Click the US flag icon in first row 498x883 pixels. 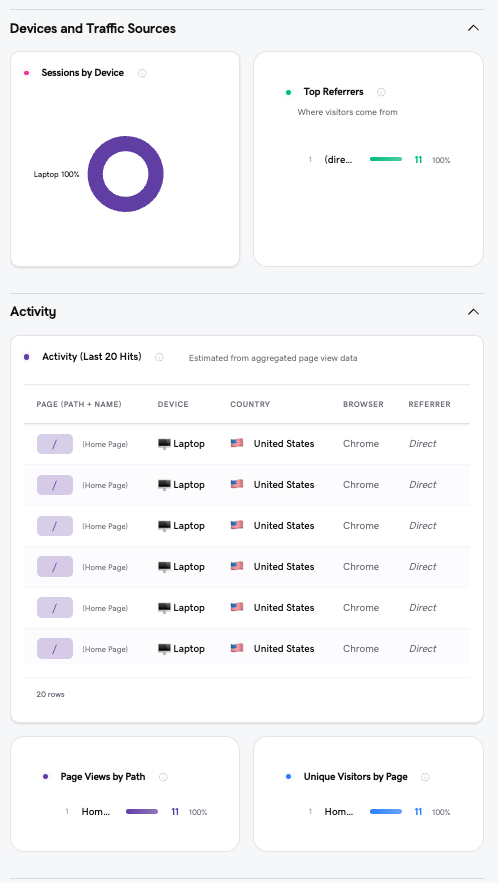pos(237,443)
